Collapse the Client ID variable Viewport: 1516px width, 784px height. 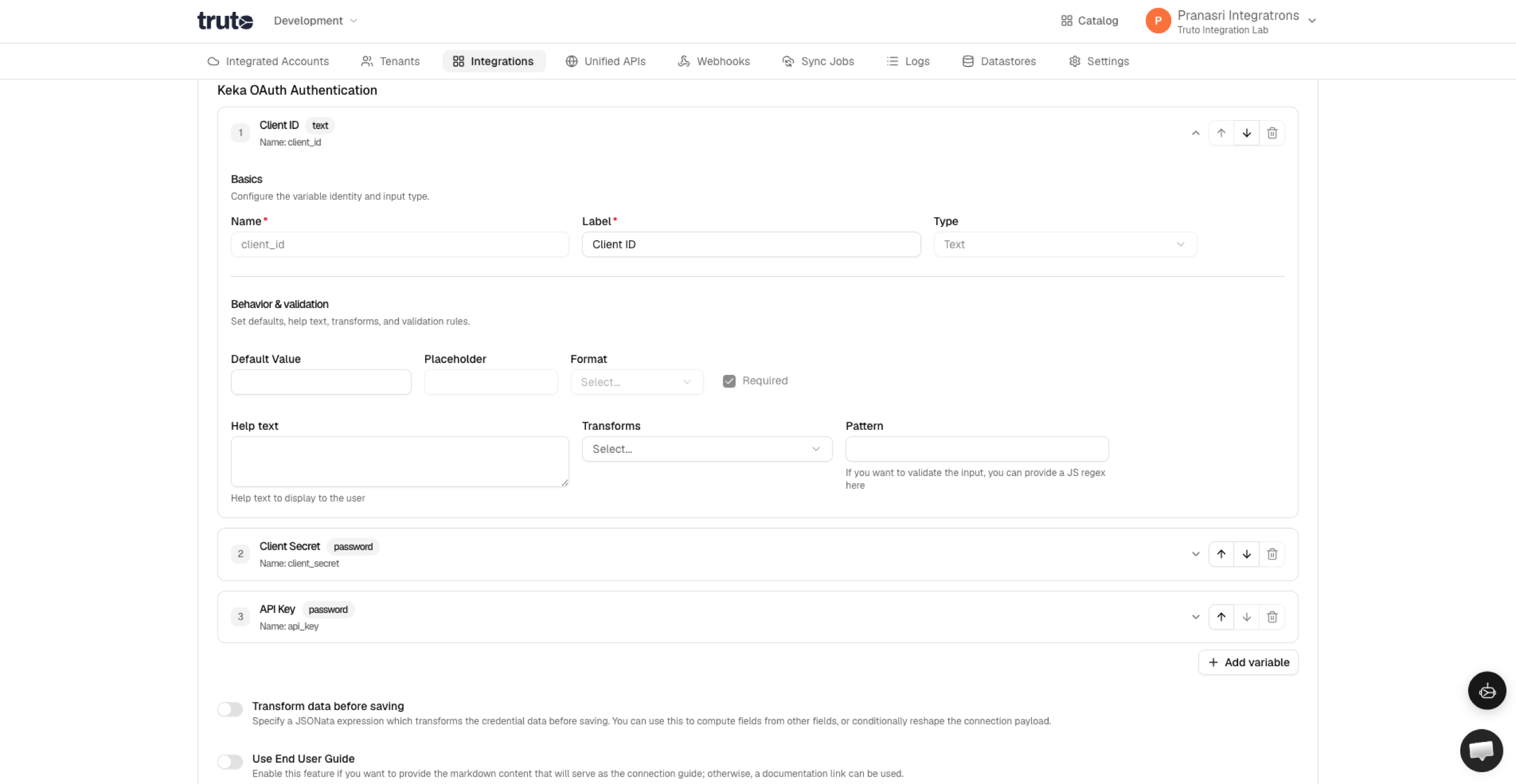(x=1196, y=133)
